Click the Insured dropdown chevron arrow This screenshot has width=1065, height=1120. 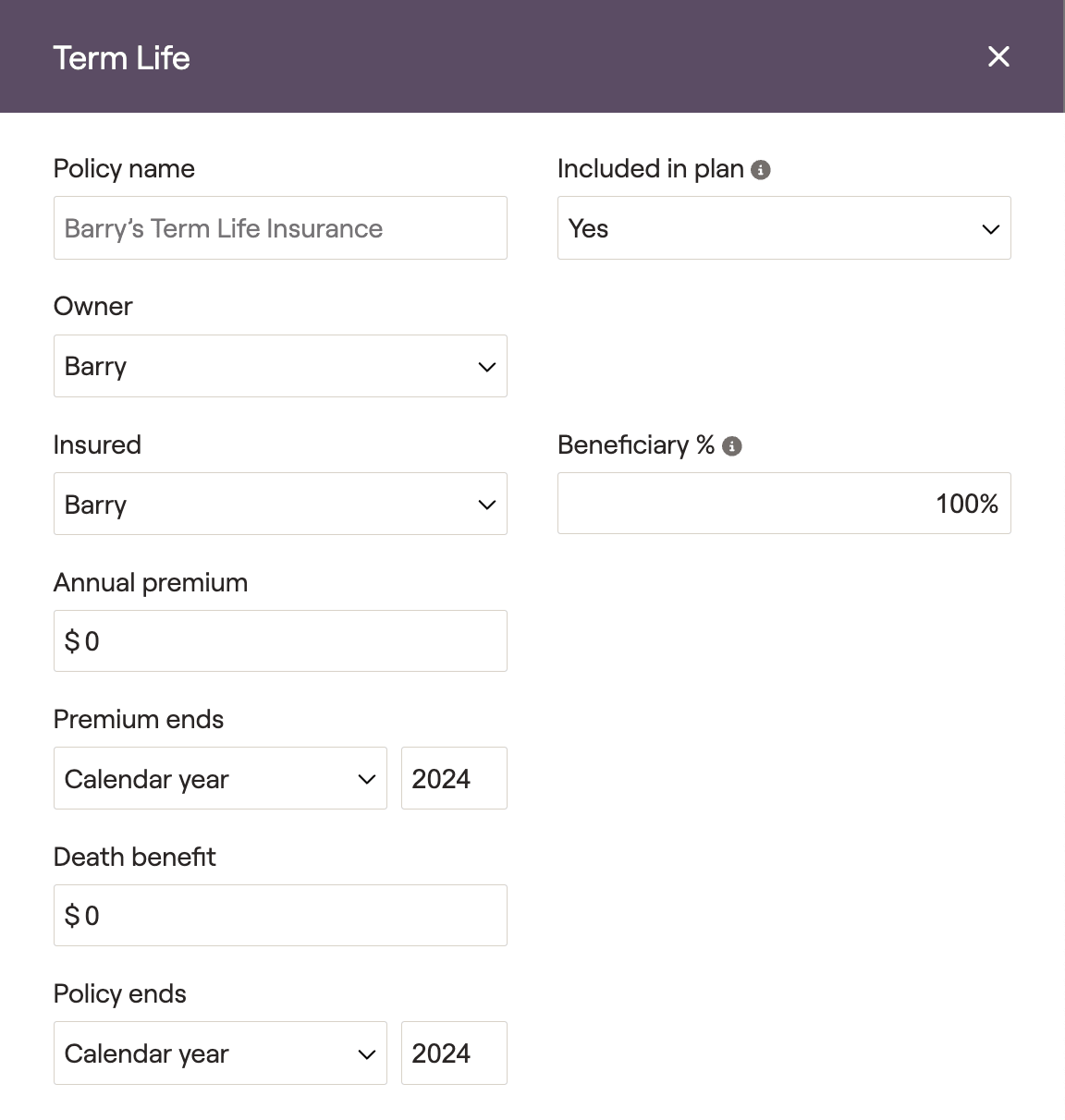click(487, 505)
